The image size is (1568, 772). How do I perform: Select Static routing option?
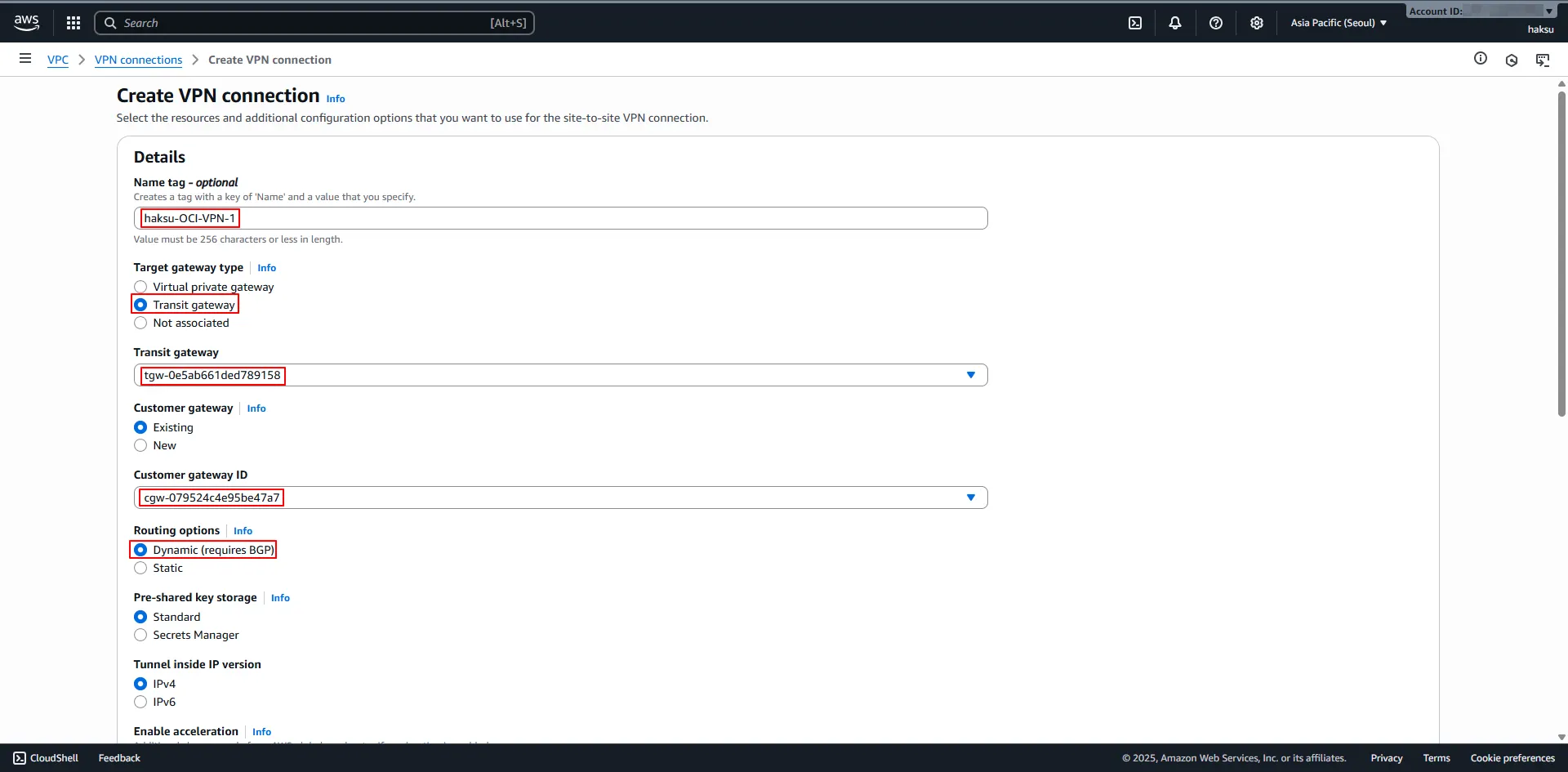(x=140, y=568)
